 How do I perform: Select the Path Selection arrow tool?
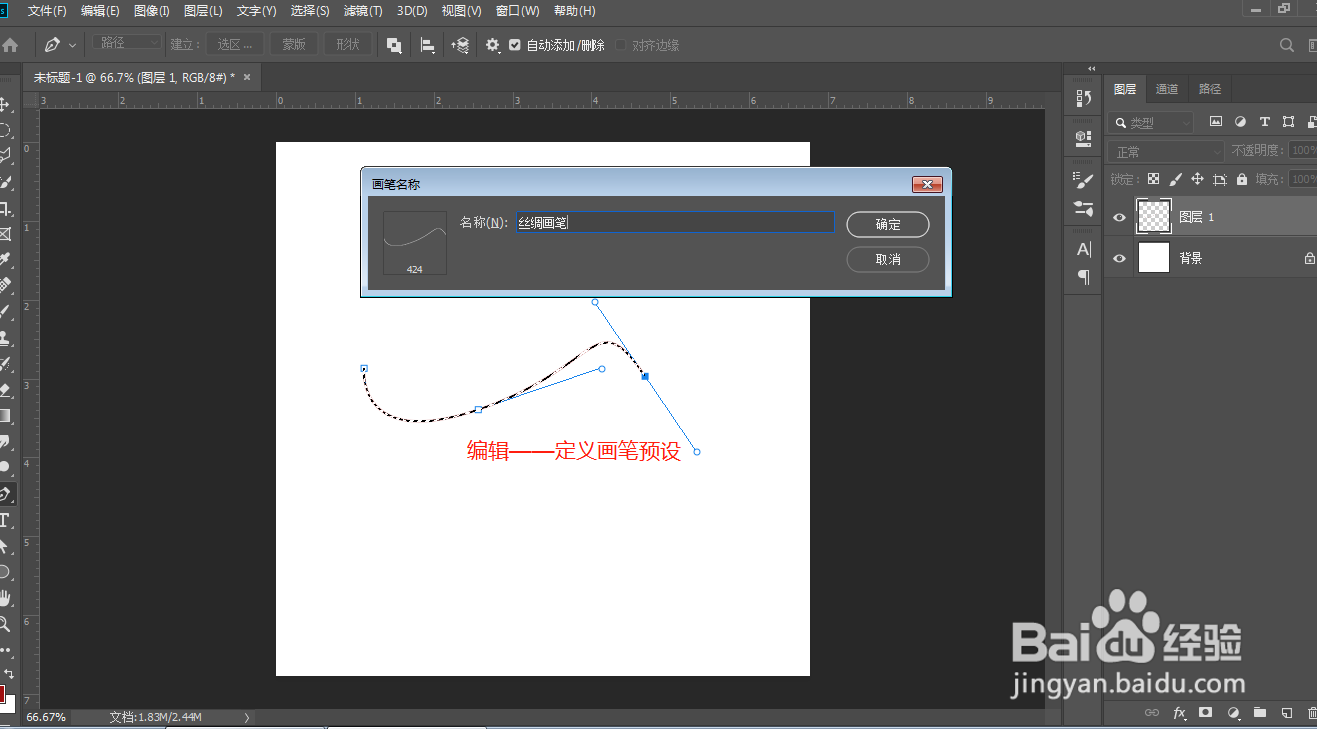(x=5, y=546)
